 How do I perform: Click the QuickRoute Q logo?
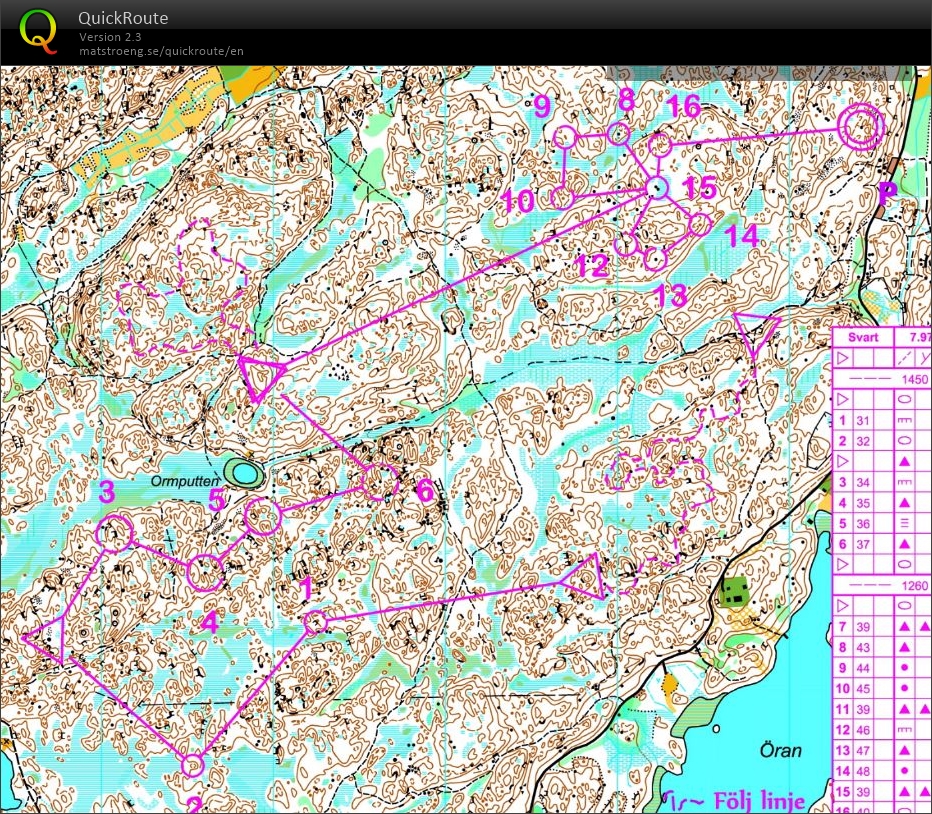38,31
